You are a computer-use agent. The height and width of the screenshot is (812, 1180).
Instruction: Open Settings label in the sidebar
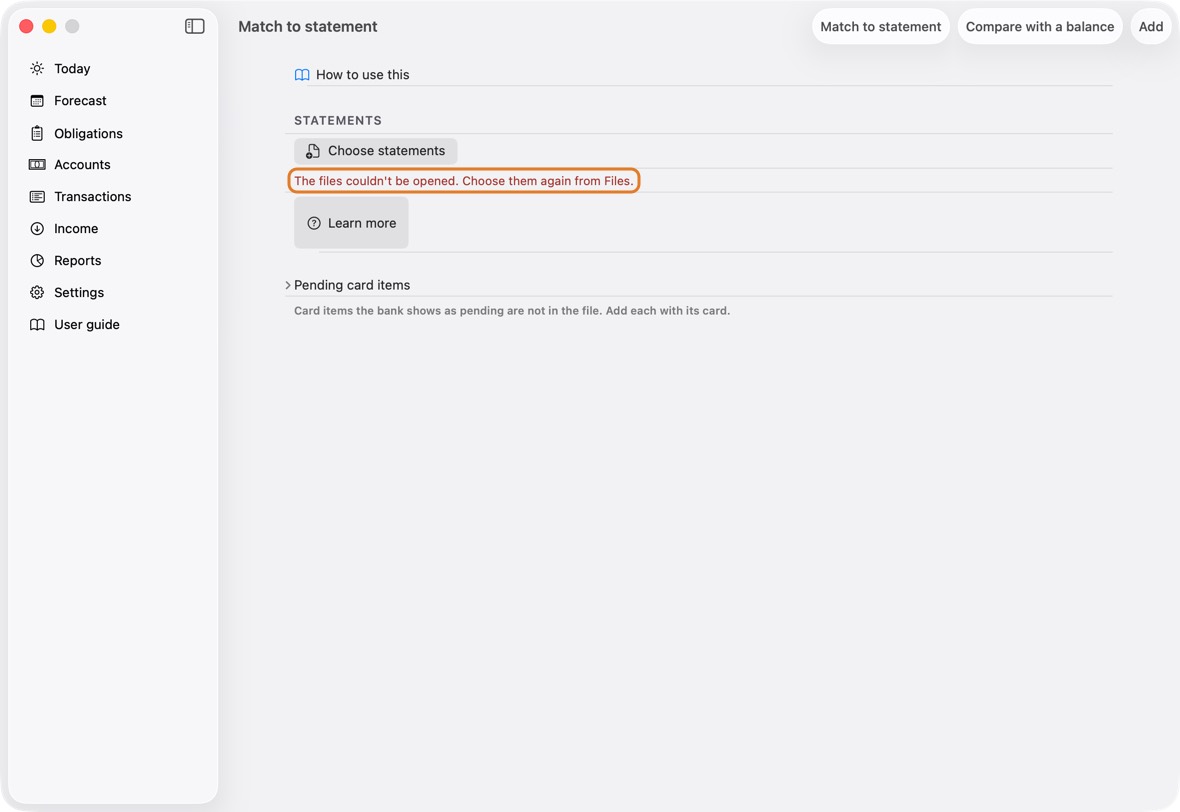[x=79, y=293]
